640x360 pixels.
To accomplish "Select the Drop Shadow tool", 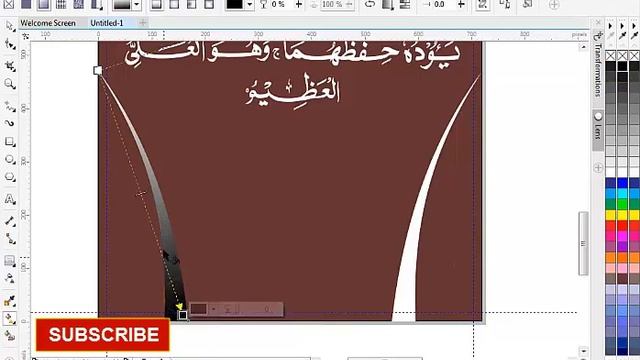I will tap(10, 260).
